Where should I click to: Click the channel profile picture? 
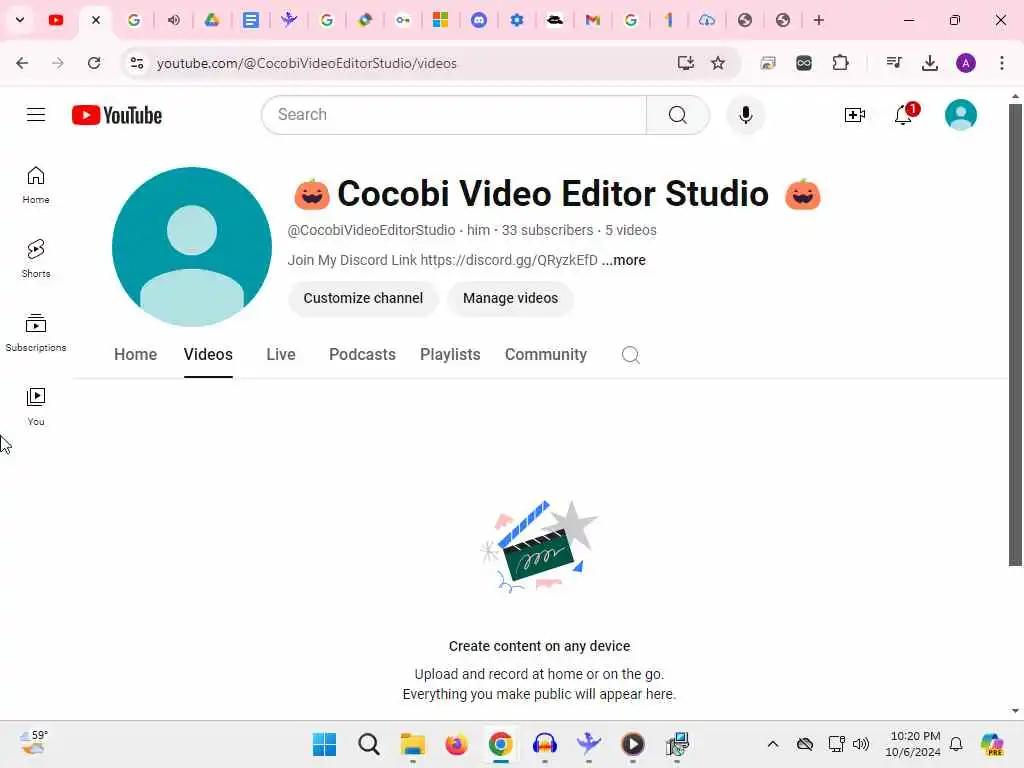191,247
